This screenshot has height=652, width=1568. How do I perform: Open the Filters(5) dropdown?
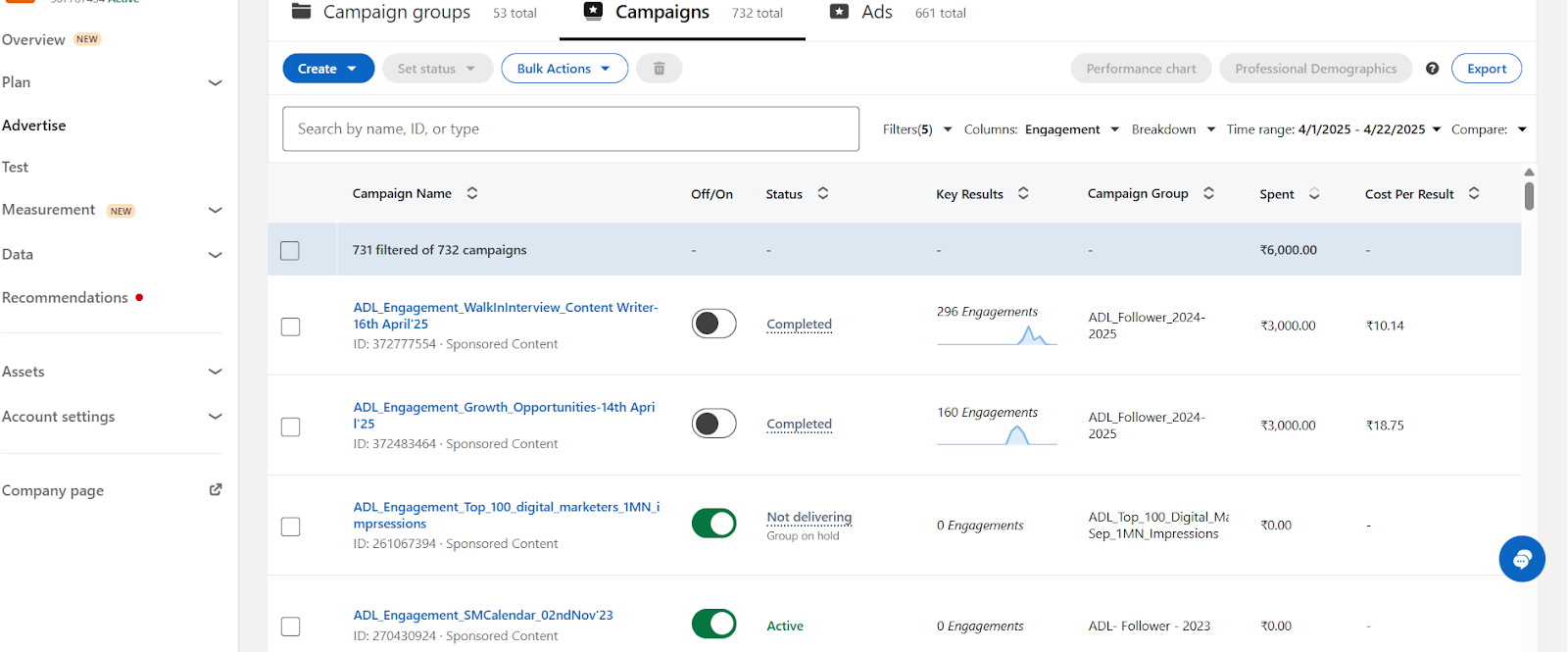[x=917, y=129]
